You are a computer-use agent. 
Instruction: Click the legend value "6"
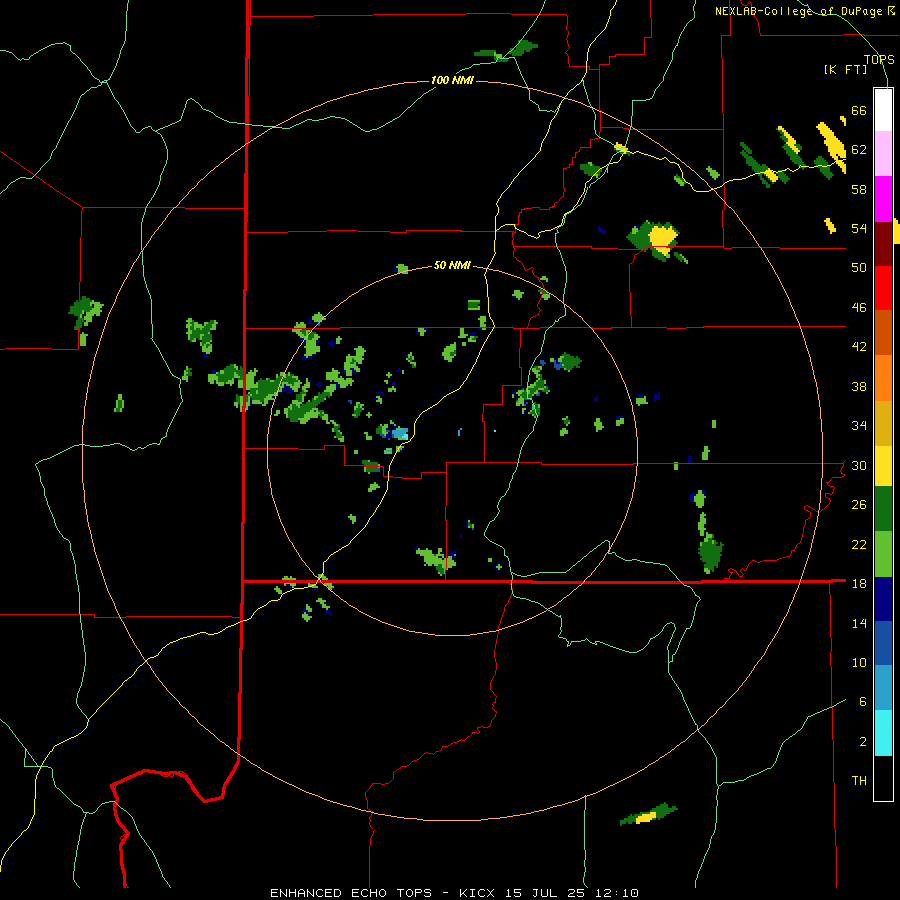click(x=862, y=702)
